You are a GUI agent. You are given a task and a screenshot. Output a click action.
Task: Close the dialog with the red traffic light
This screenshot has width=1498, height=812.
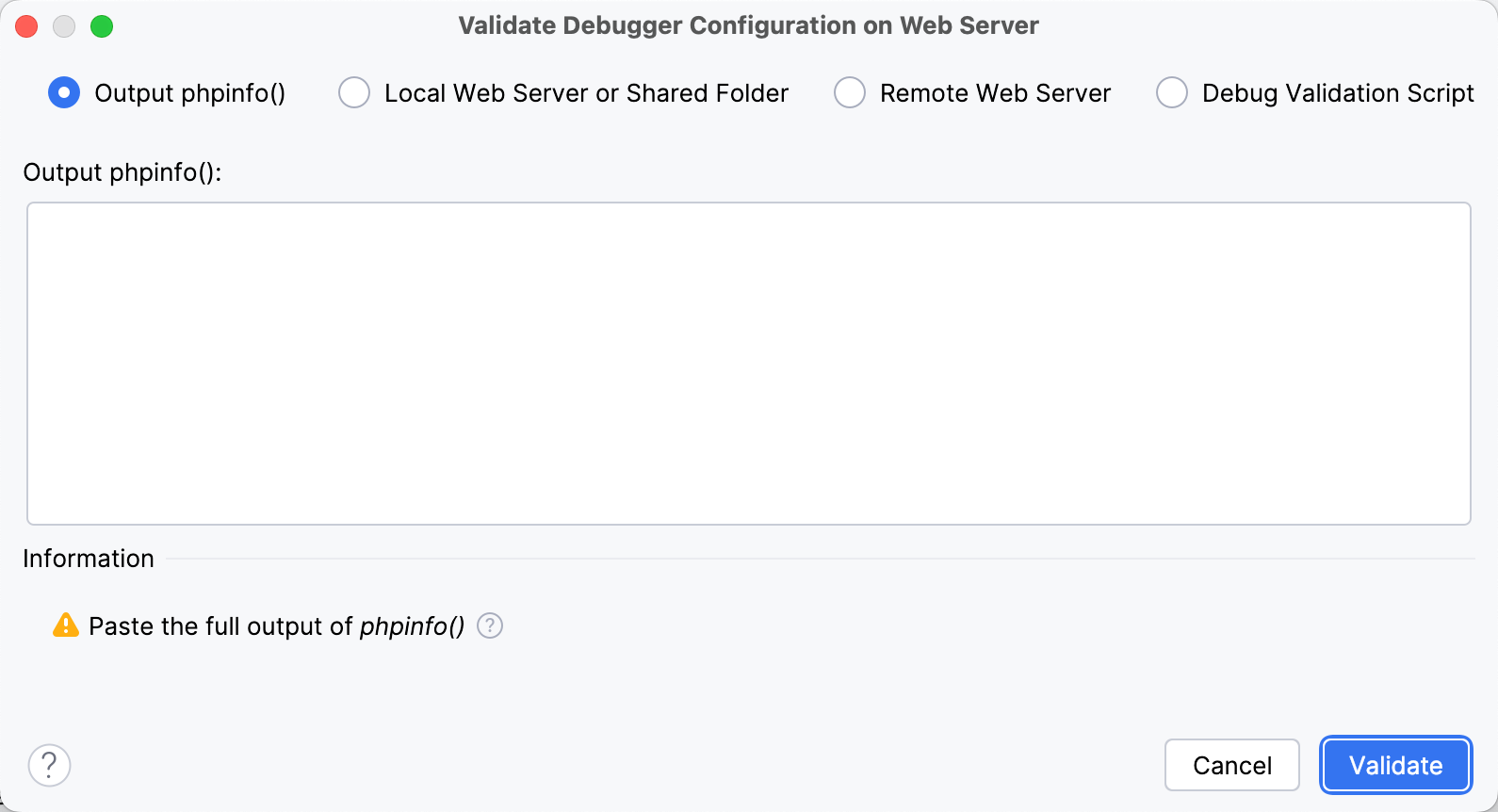pos(26,26)
